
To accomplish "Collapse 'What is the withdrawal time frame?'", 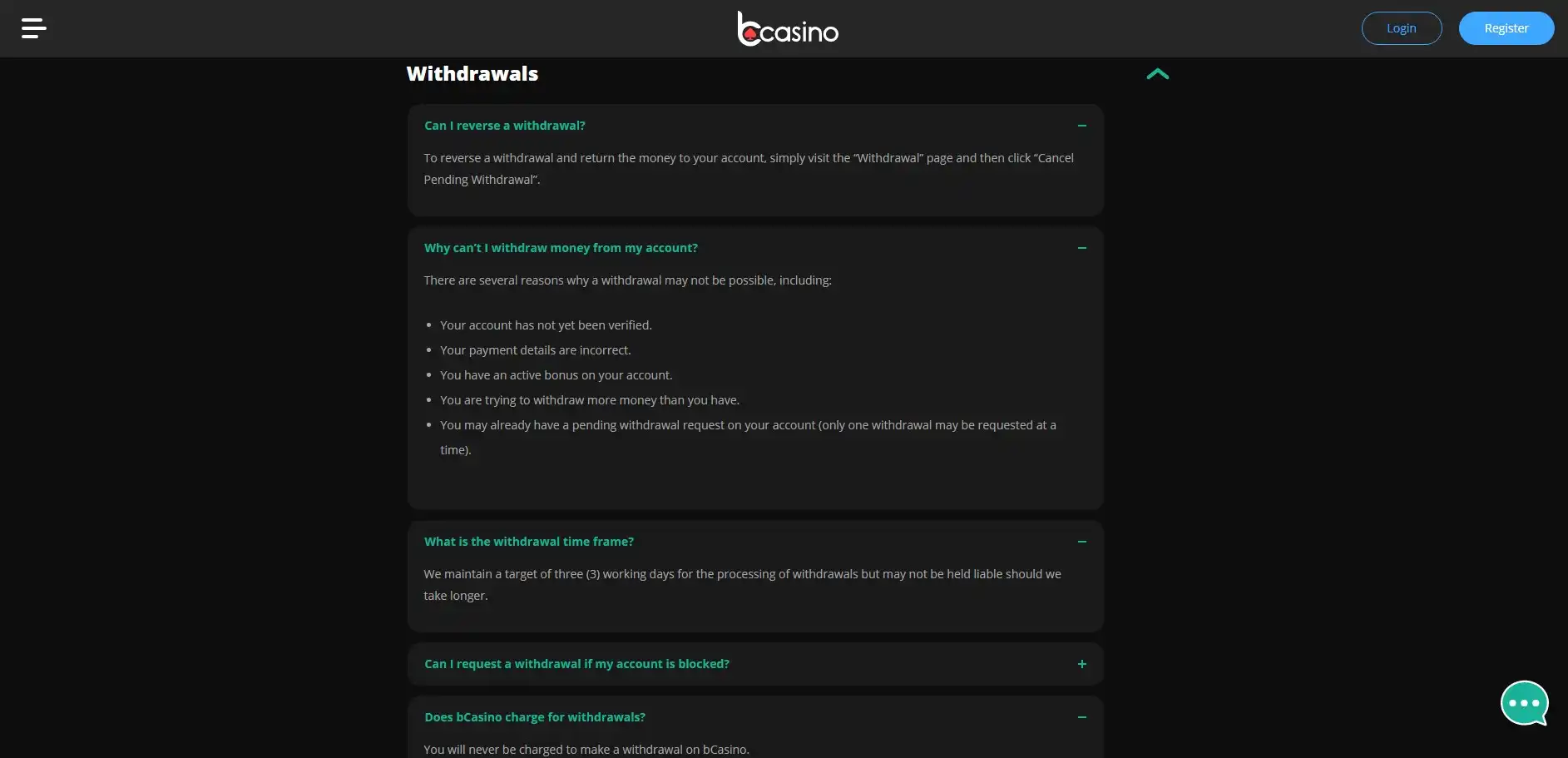I will tap(528, 542).
